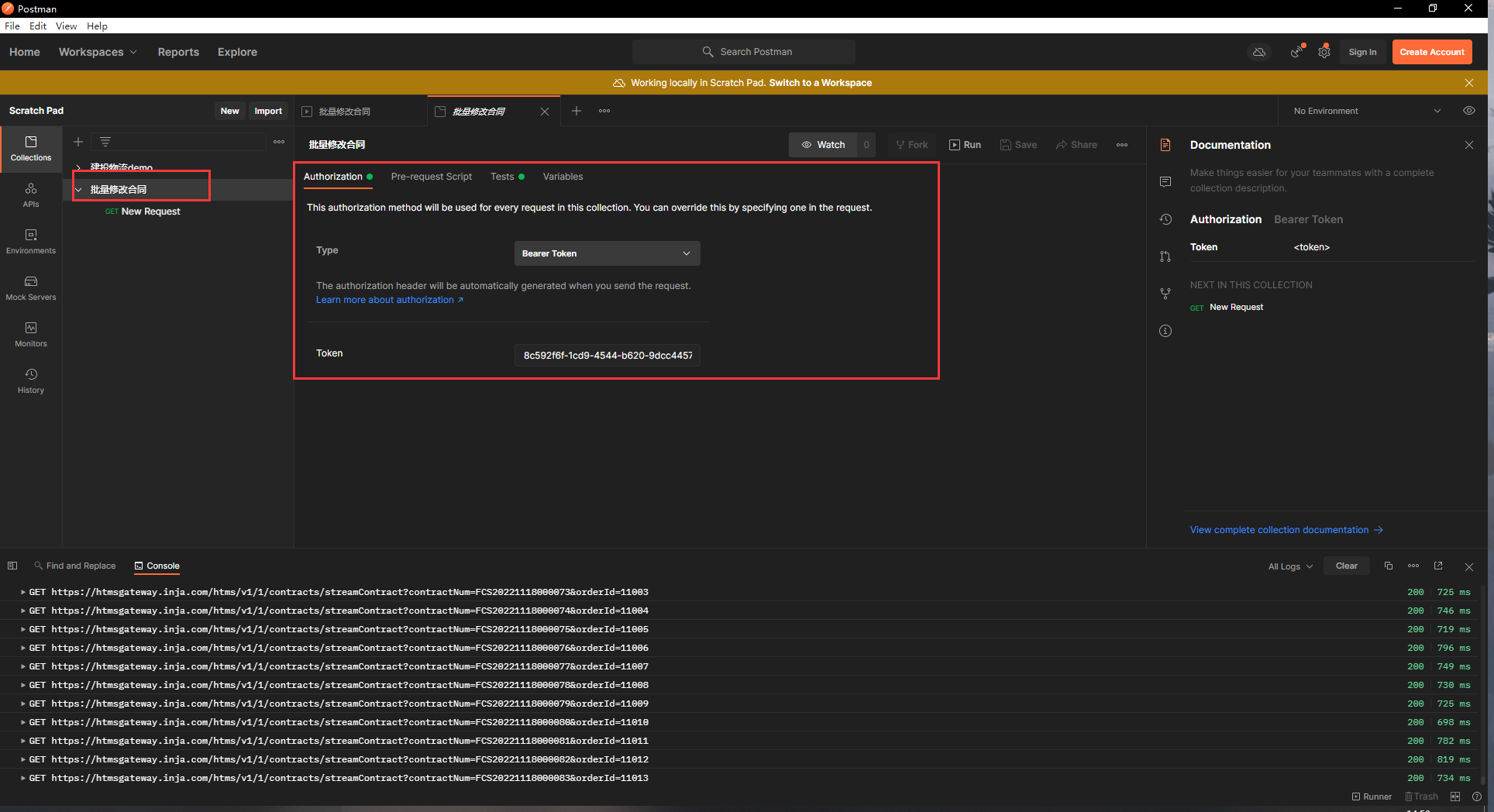Open the settings gear icon

1324,52
